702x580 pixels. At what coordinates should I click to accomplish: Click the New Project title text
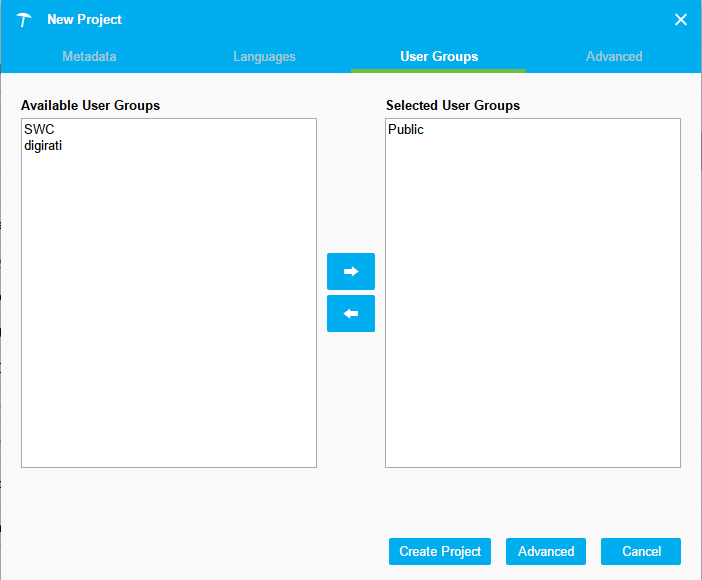(84, 20)
